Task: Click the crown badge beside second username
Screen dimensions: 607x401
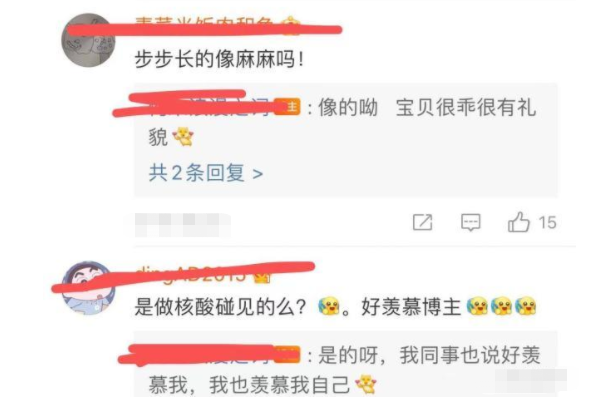Action: [262, 276]
